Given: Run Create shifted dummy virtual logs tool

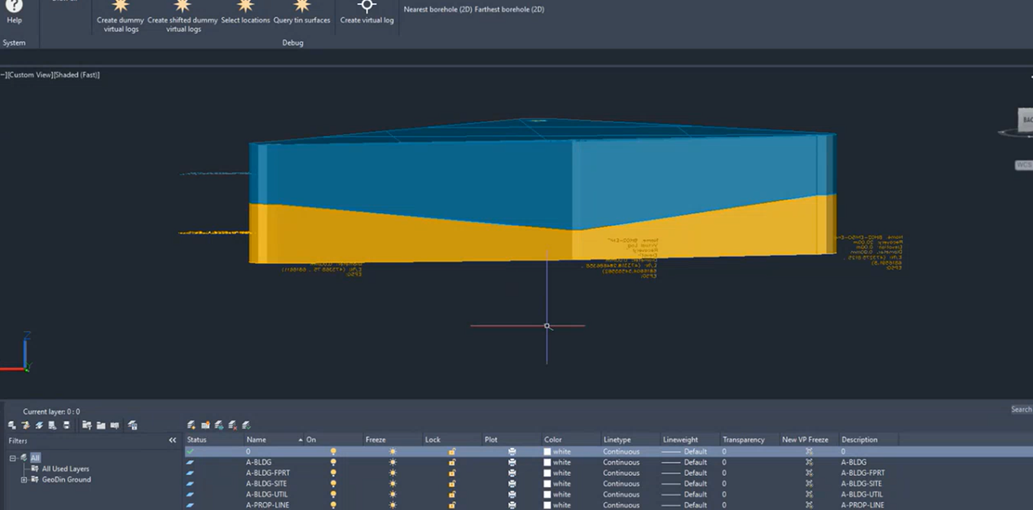Looking at the screenshot, I should coord(182,8).
